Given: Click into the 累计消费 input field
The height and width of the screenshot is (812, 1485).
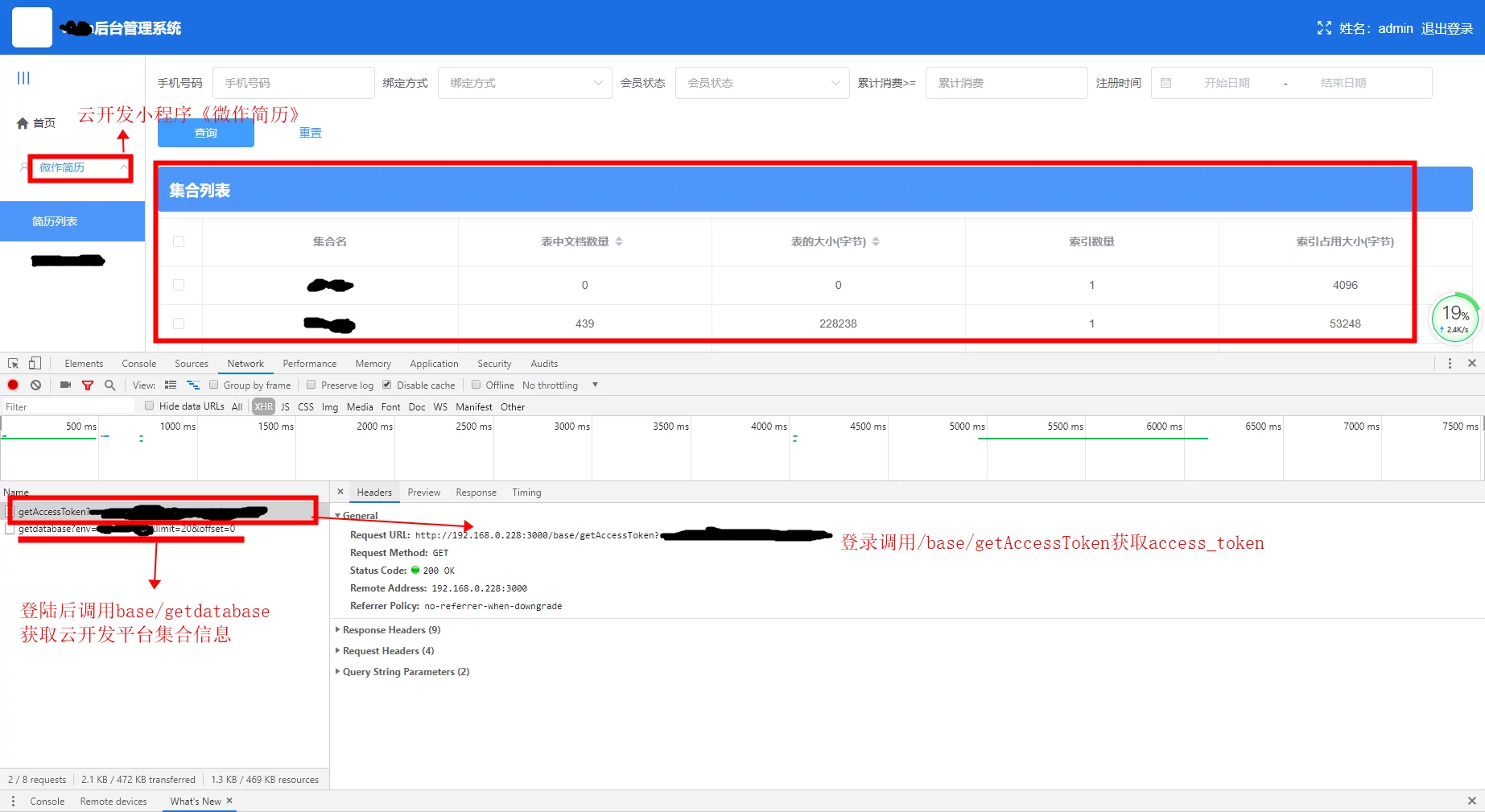Looking at the screenshot, I should 1007,83.
